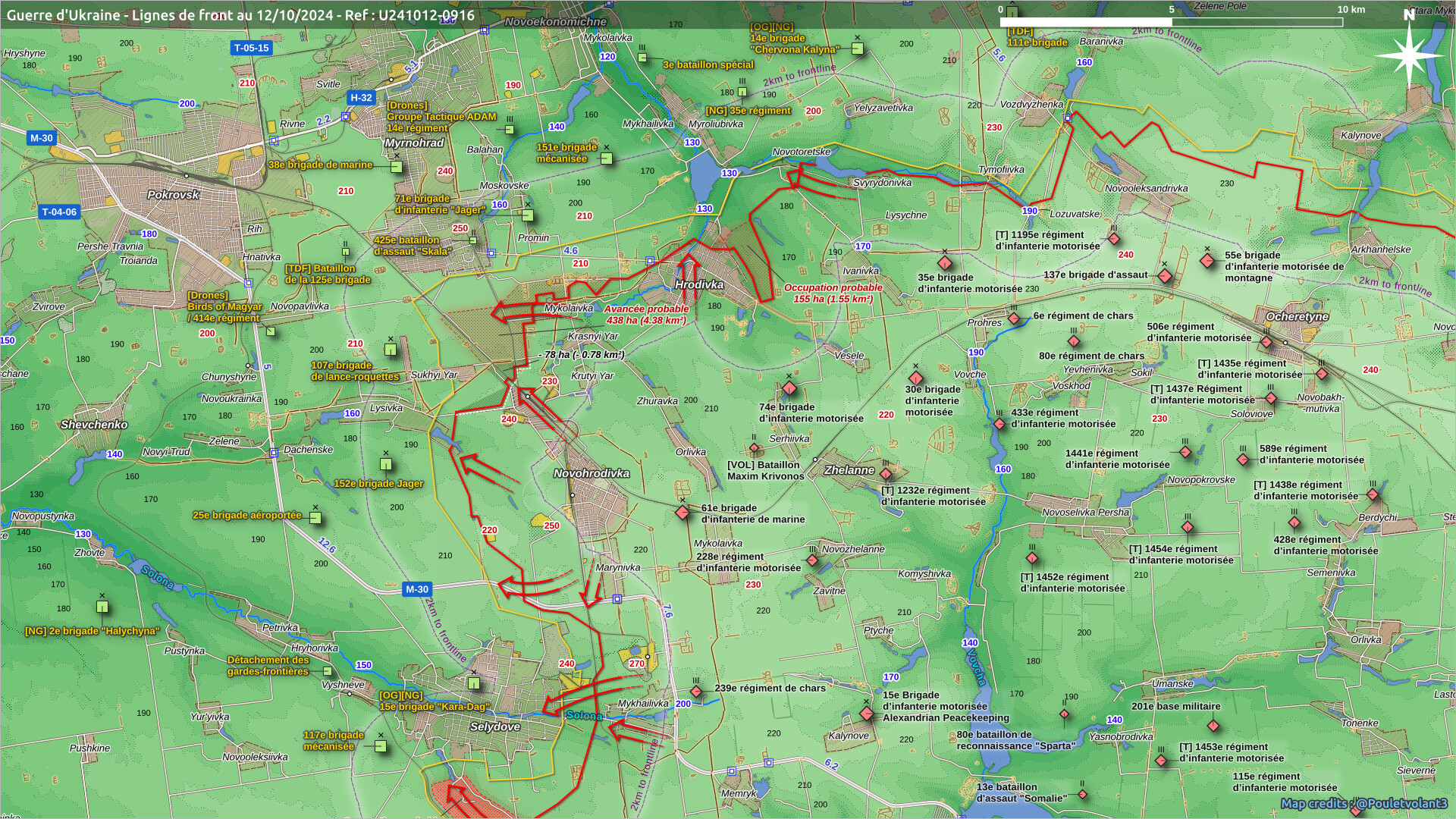The image size is (1456, 819).
Task: Click the 25e brigade aéroportée unit icon
Action: (315, 518)
